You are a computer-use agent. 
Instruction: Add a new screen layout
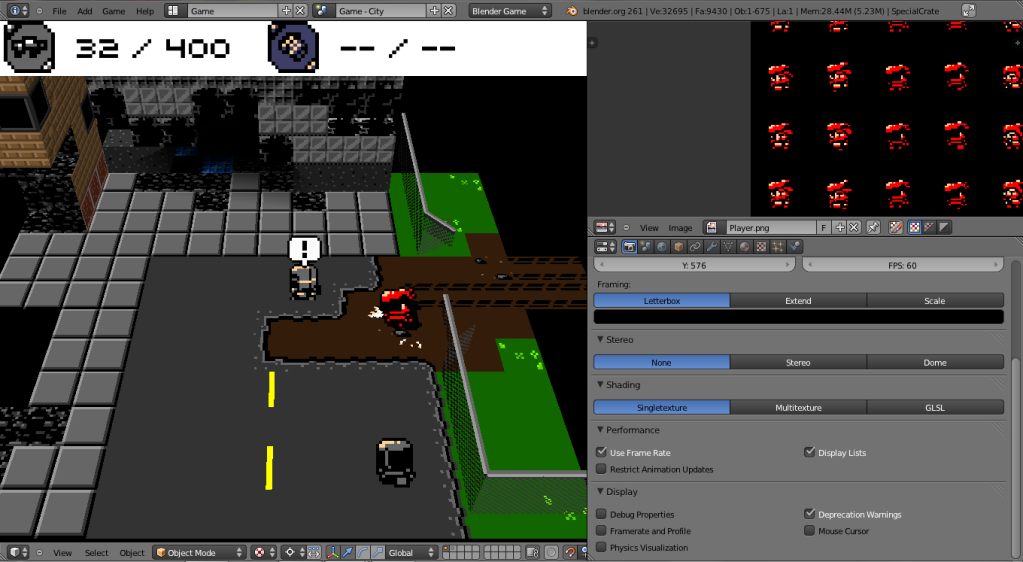[x=286, y=10]
